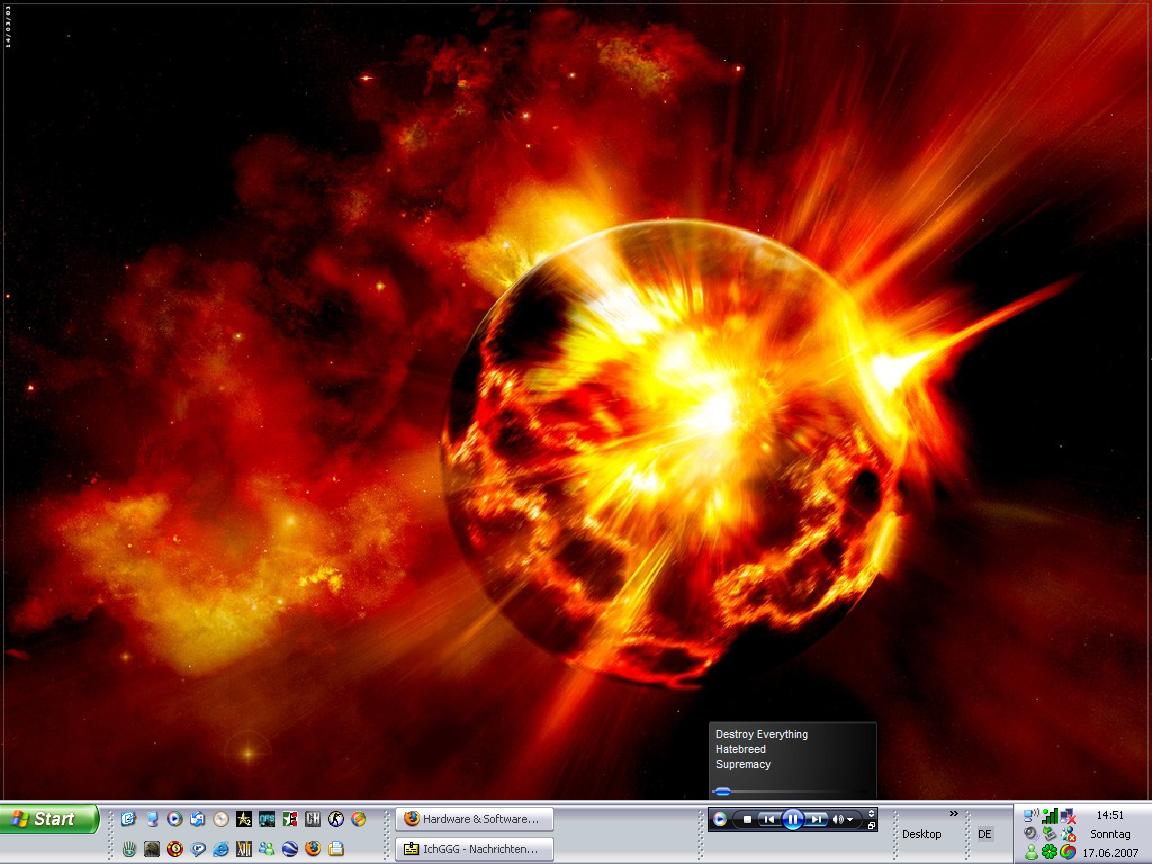This screenshot has height=864, width=1152.
Task: Launch Need for Speed quick launch icon
Action: (x=267, y=819)
